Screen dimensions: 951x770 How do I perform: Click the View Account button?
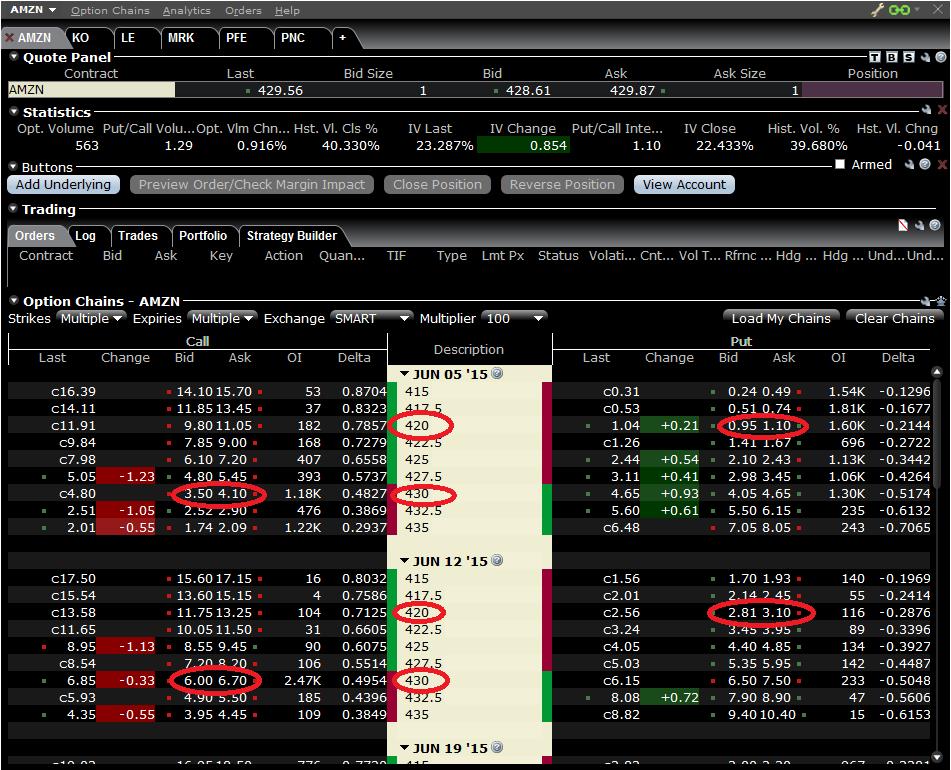pyautogui.click(x=684, y=184)
